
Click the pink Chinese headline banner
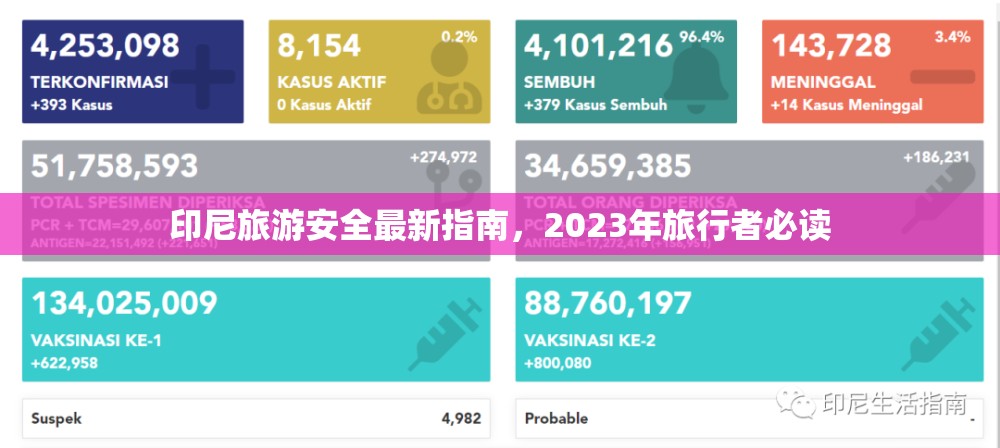pos(500,224)
